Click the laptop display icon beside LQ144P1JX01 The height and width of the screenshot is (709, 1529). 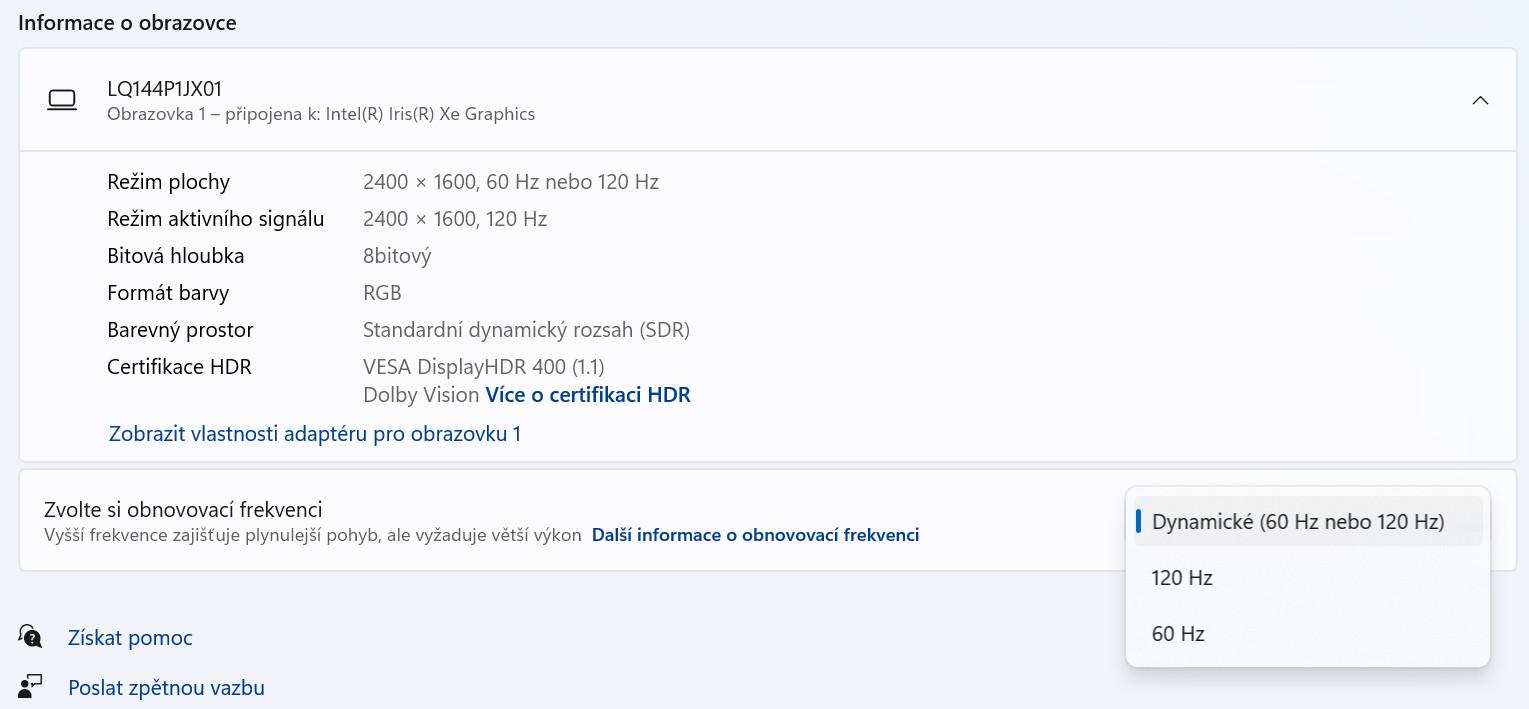pos(62,100)
